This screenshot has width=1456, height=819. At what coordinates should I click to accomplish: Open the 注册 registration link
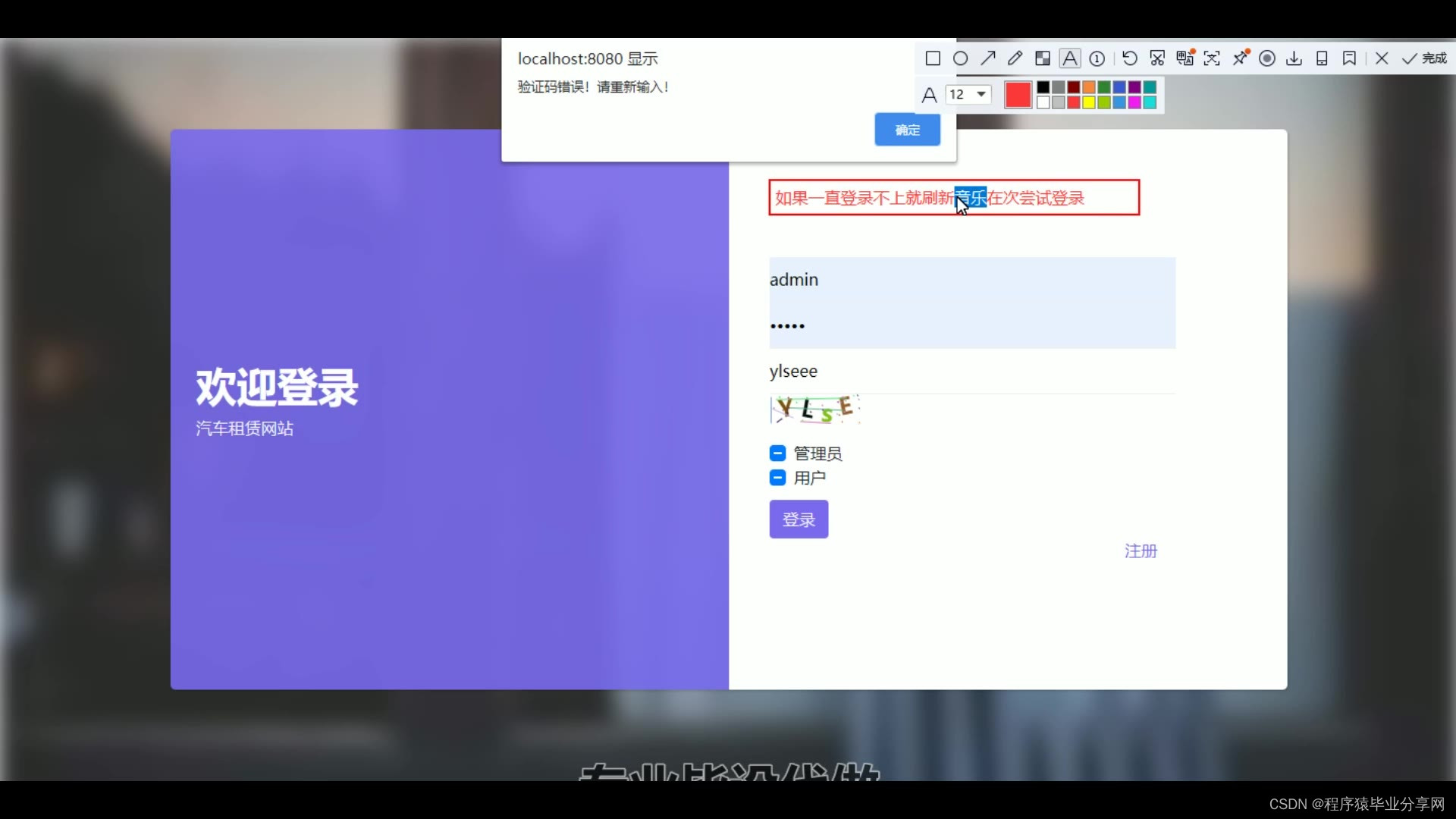click(x=1141, y=551)
